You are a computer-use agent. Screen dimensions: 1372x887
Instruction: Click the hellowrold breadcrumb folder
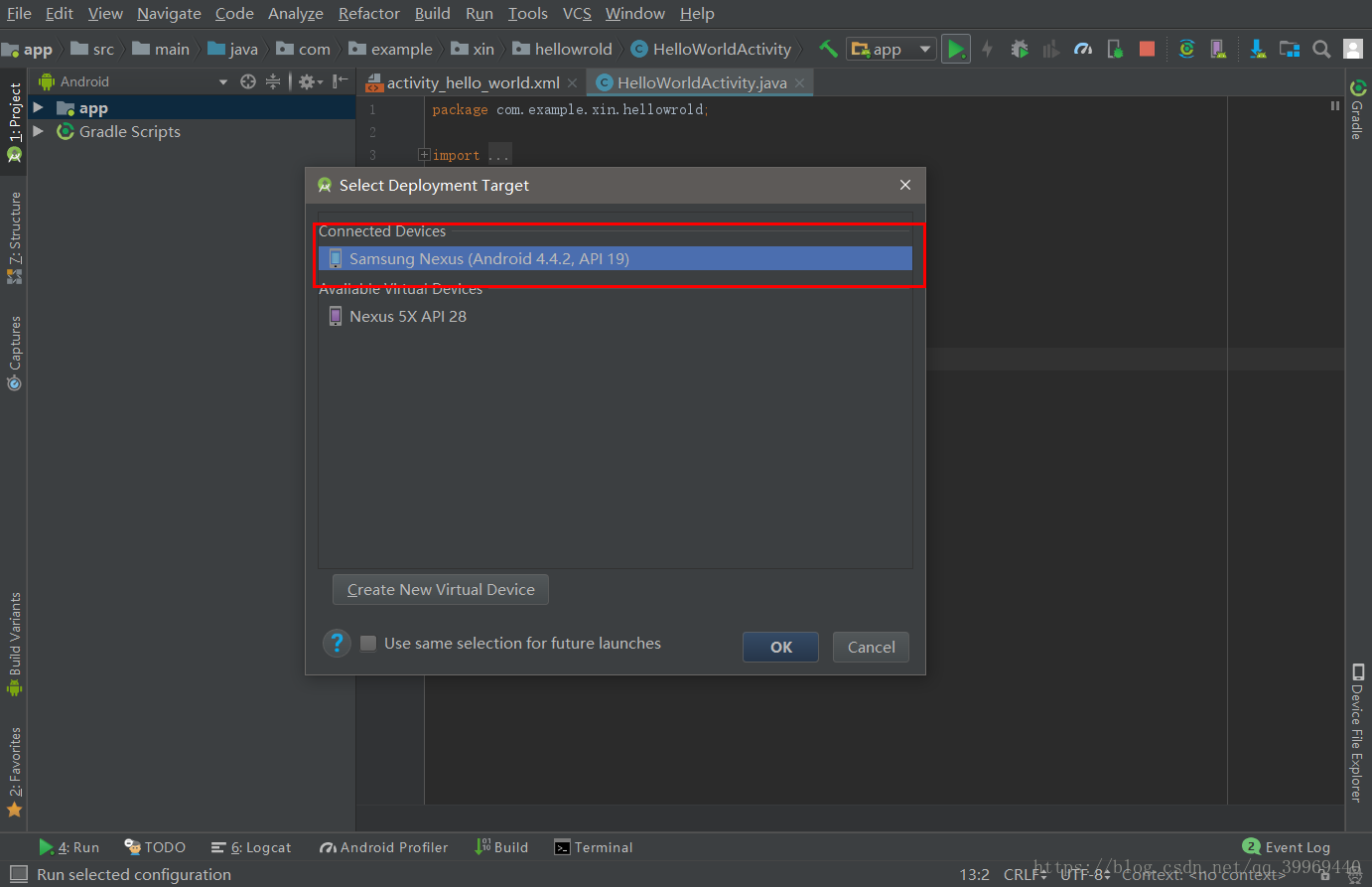coord(563,49)
